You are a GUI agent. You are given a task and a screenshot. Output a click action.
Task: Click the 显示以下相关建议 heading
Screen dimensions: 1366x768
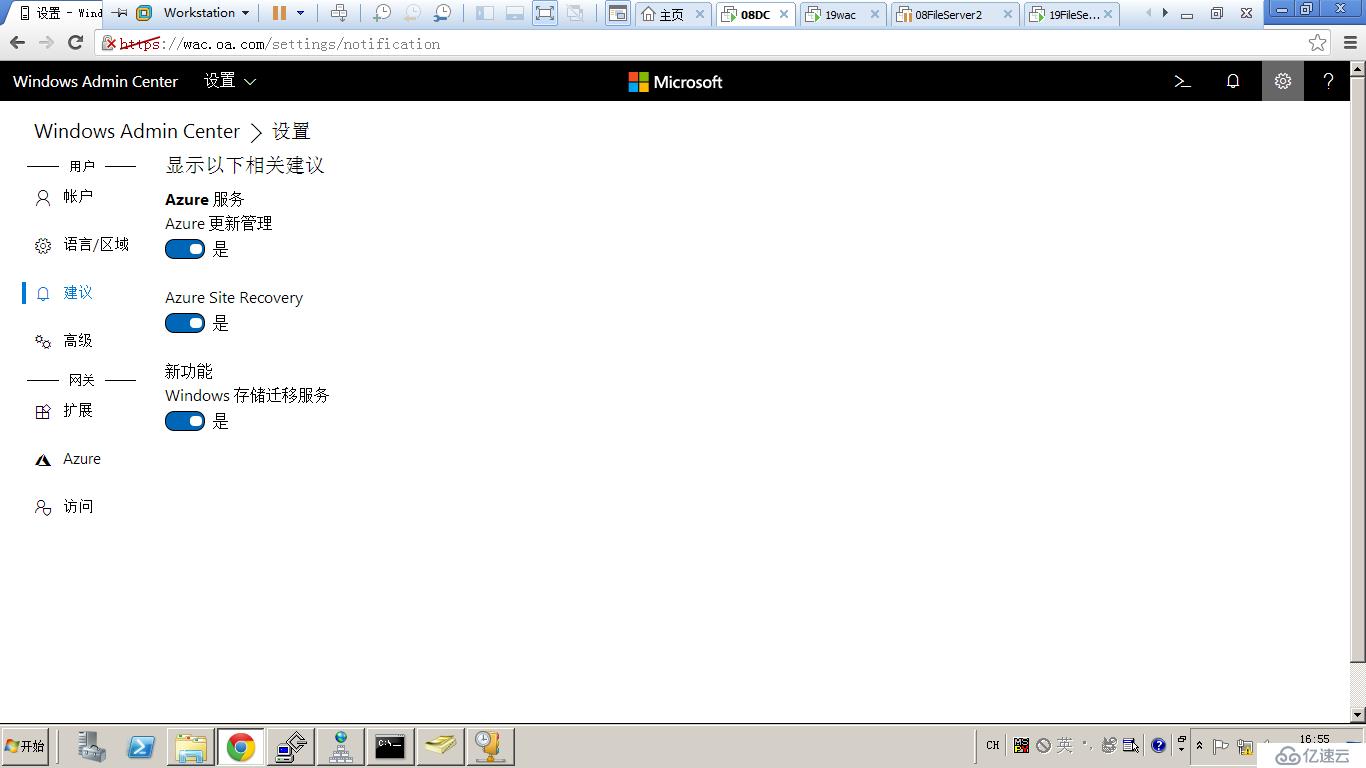pos(245,165)
